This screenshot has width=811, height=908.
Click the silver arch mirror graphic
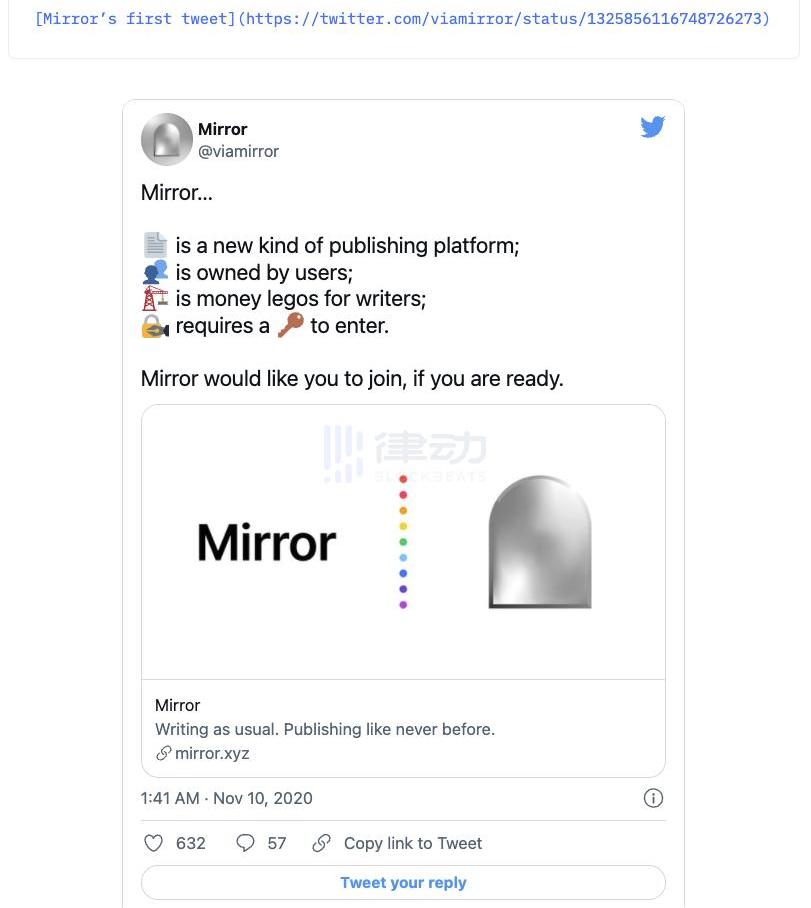pos(539,542)
